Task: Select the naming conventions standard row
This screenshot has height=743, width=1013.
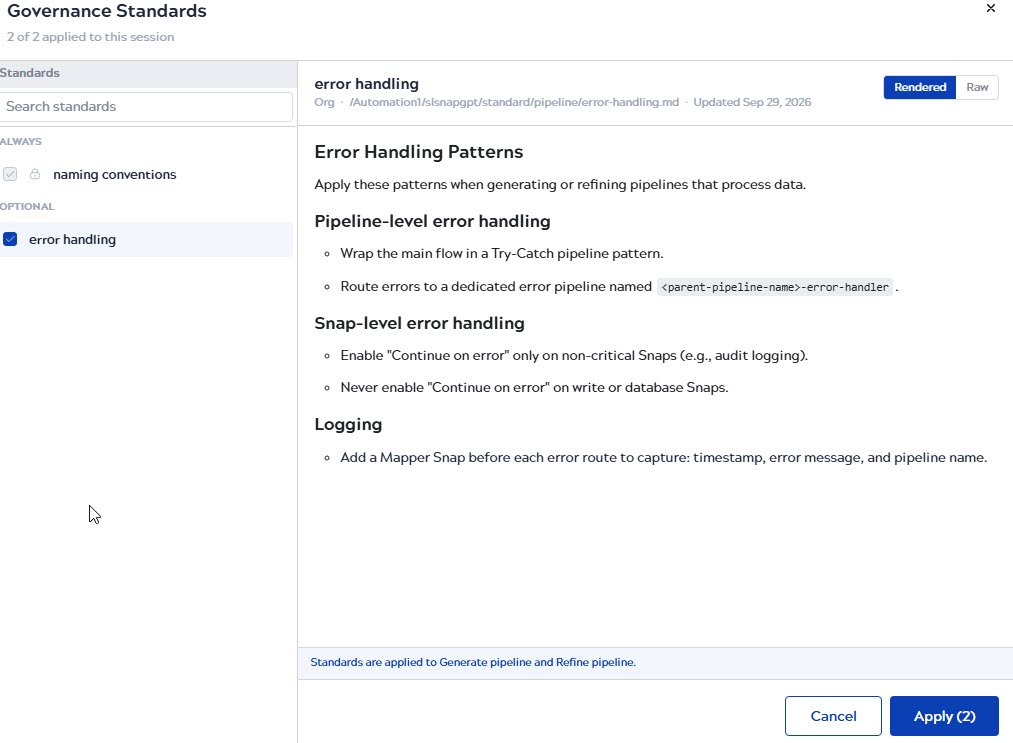Action: pos(146,174)
